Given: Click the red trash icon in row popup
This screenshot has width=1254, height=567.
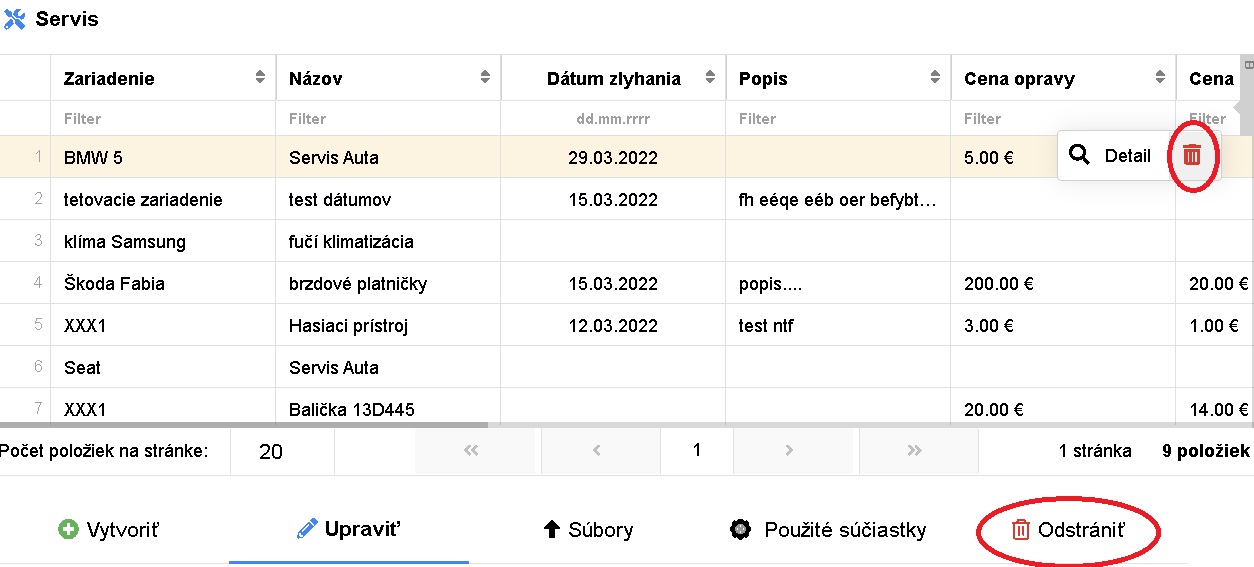Looking at the screenshot, I should pos(1192,156).
